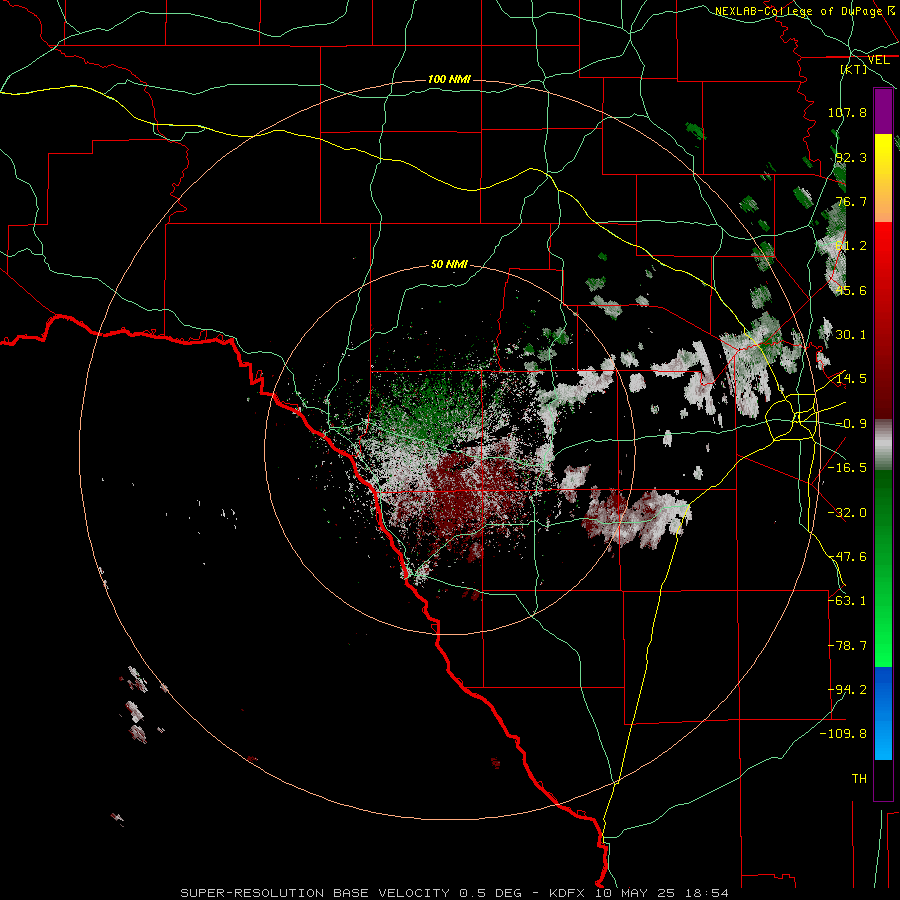Click the 92.3 velocity scale value

click(x=851, y=157)
